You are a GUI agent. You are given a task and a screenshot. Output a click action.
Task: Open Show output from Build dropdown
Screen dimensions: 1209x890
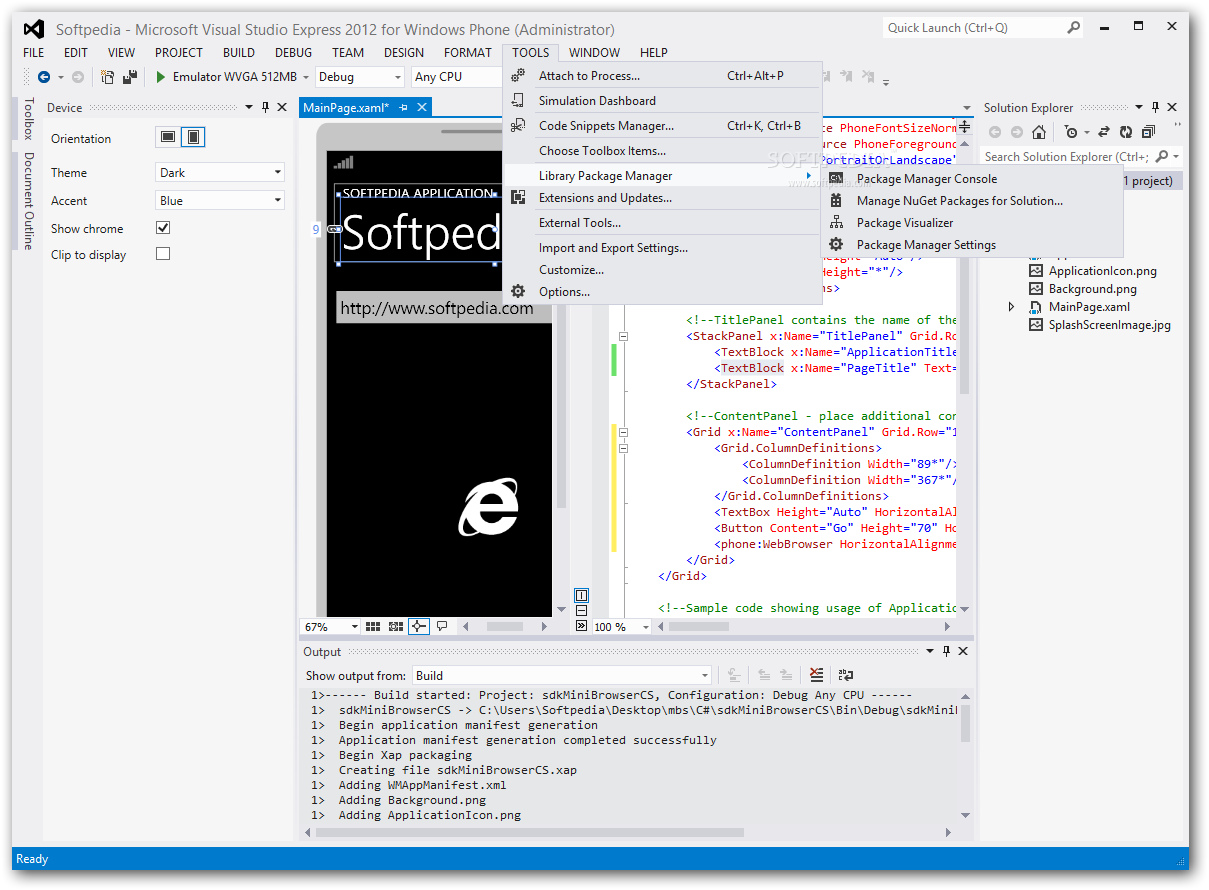(x=562, y=675)
